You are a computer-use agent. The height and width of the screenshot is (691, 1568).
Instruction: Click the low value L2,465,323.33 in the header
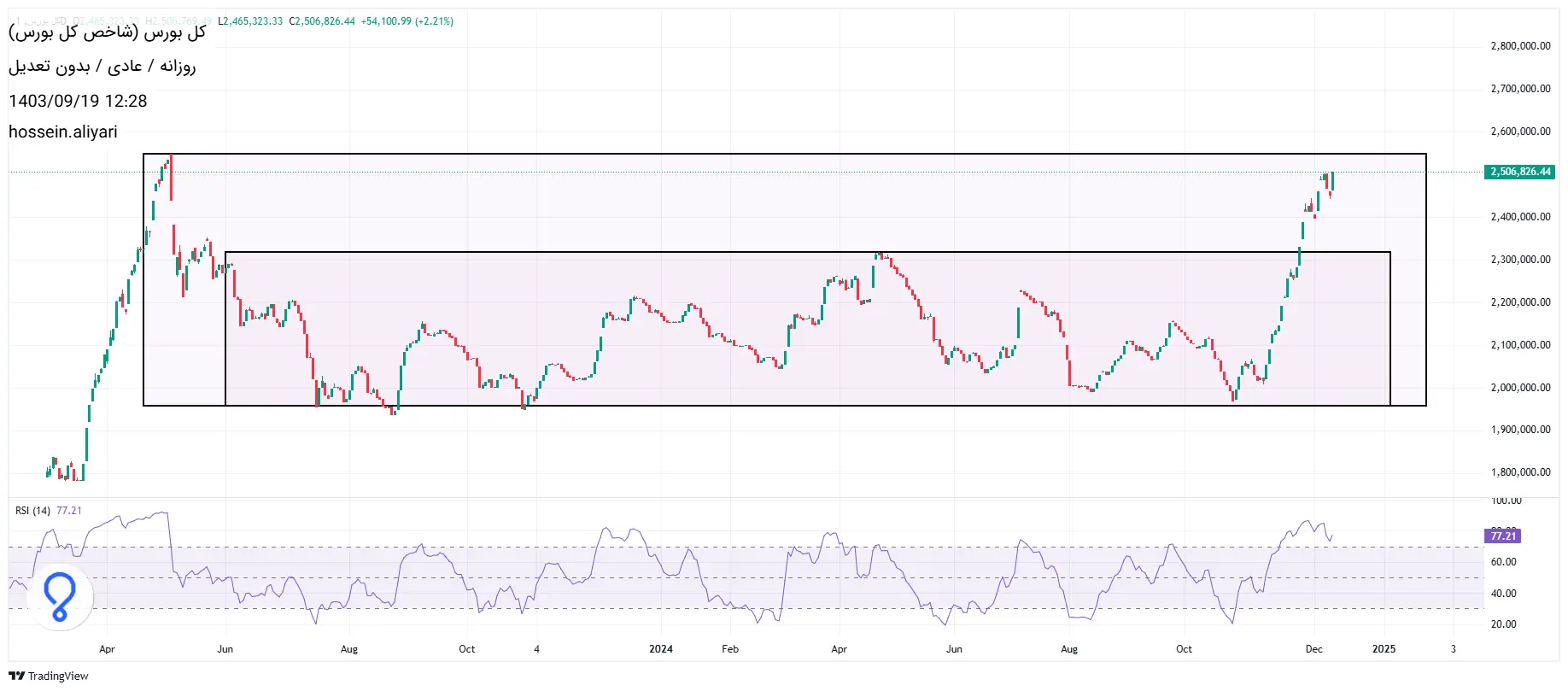coord(250,21)
